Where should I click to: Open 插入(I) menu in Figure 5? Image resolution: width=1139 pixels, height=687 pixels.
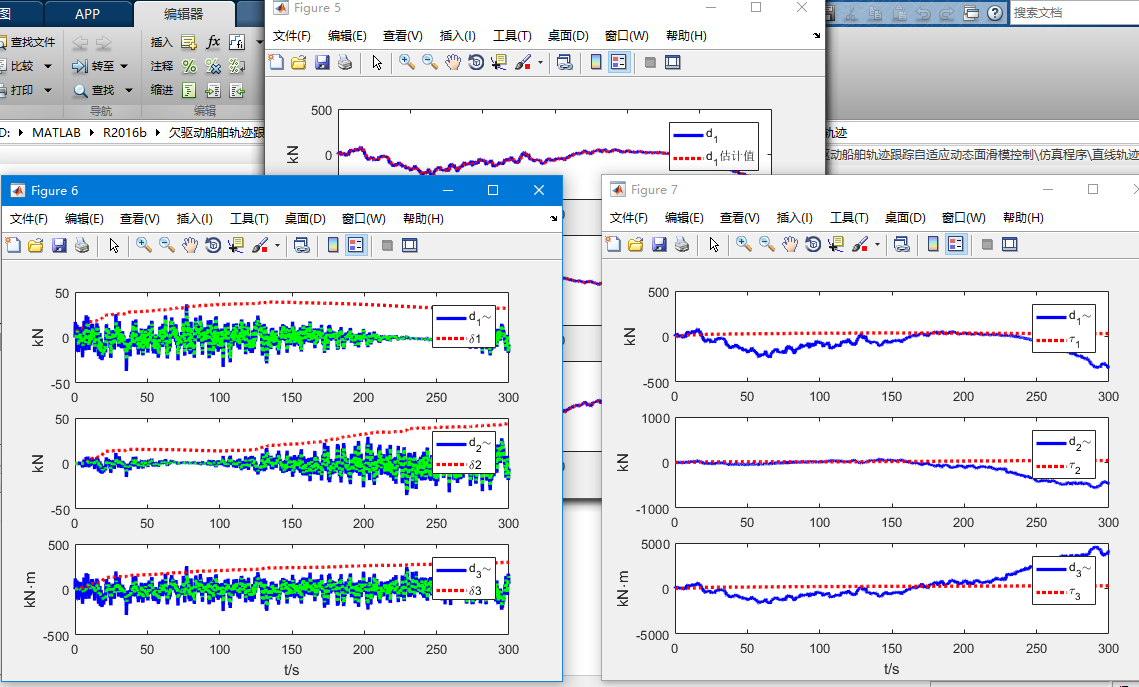(458, 36)
